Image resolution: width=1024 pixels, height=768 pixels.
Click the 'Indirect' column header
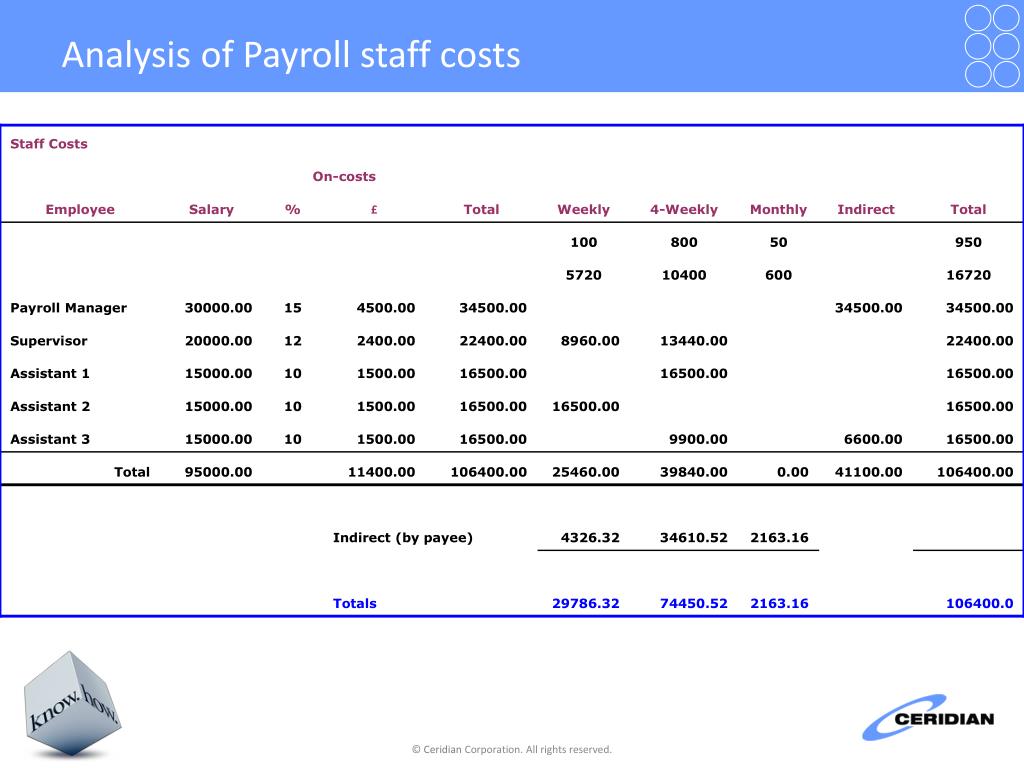[x=866, y=210]
